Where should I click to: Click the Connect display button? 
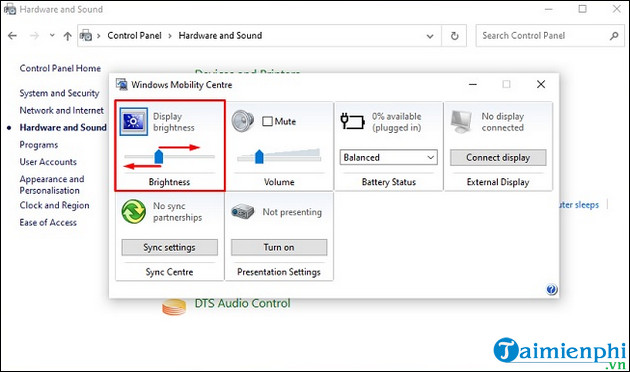point(498,157)
